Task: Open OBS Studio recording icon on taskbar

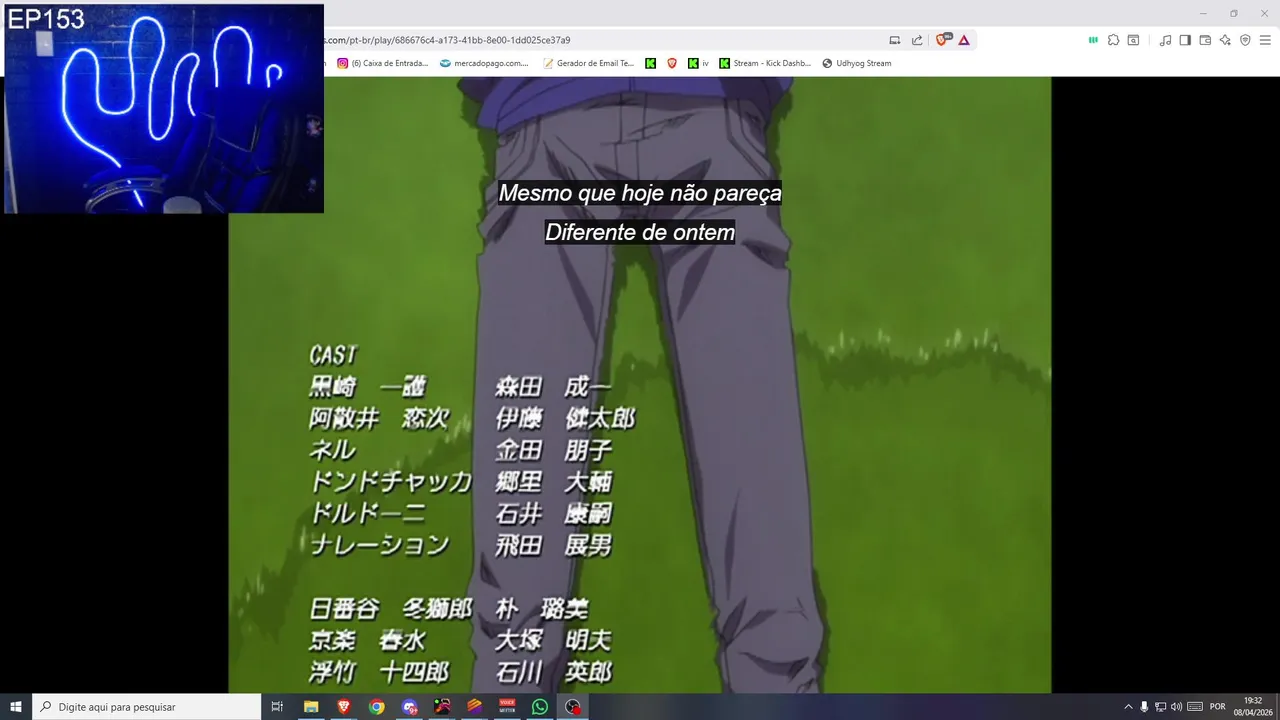Action: click(573, 707)
